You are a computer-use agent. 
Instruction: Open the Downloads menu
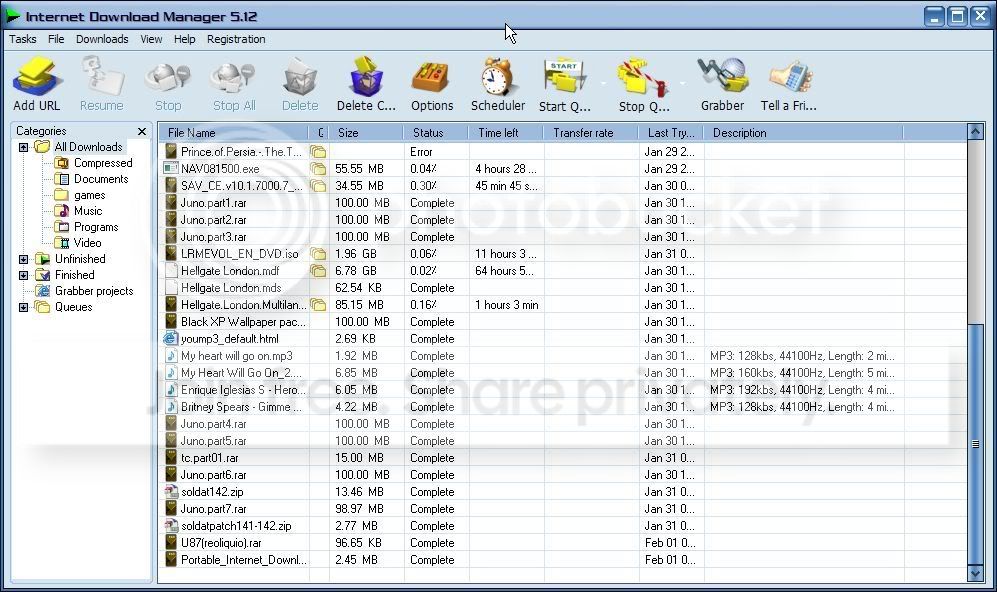click(x=102, y=39)
